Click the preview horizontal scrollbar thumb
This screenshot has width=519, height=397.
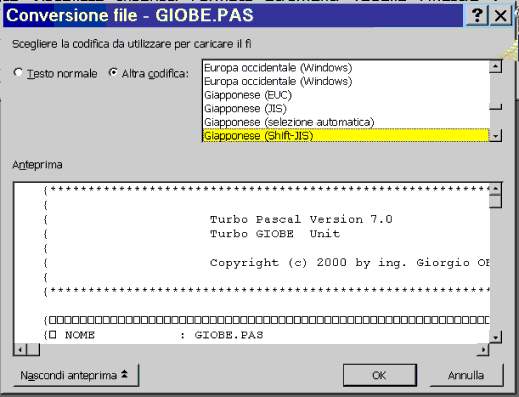[x=33, y=350]
